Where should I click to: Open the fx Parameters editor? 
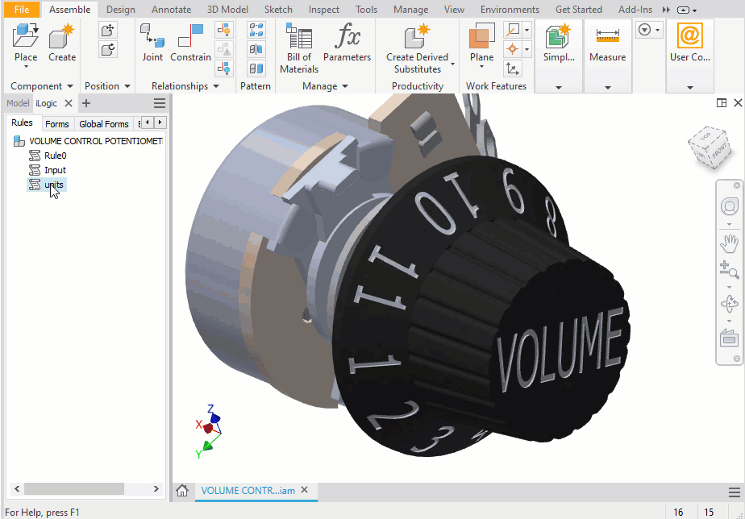(347, 38)
